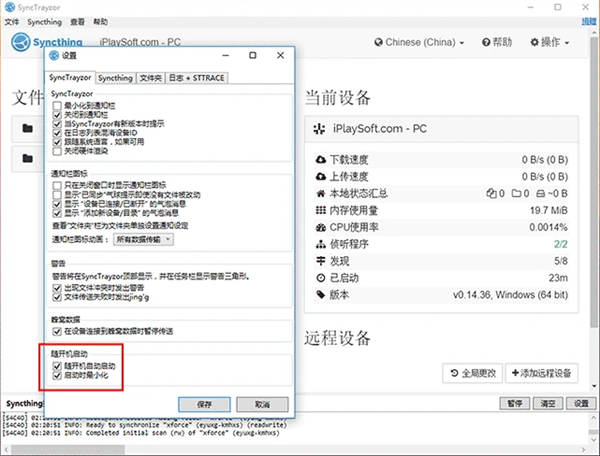Click the first folder icon behind the dialog

pos(28,128)
